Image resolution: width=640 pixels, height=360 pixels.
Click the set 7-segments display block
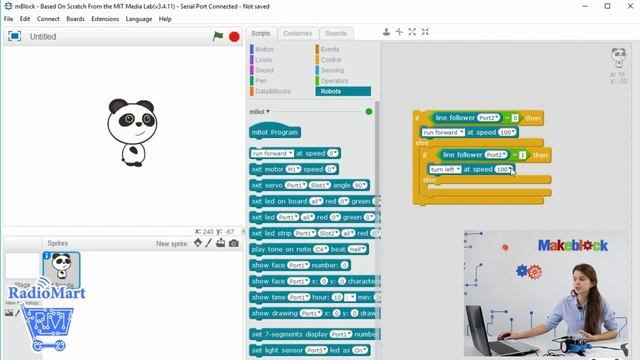tap(314, 334)
